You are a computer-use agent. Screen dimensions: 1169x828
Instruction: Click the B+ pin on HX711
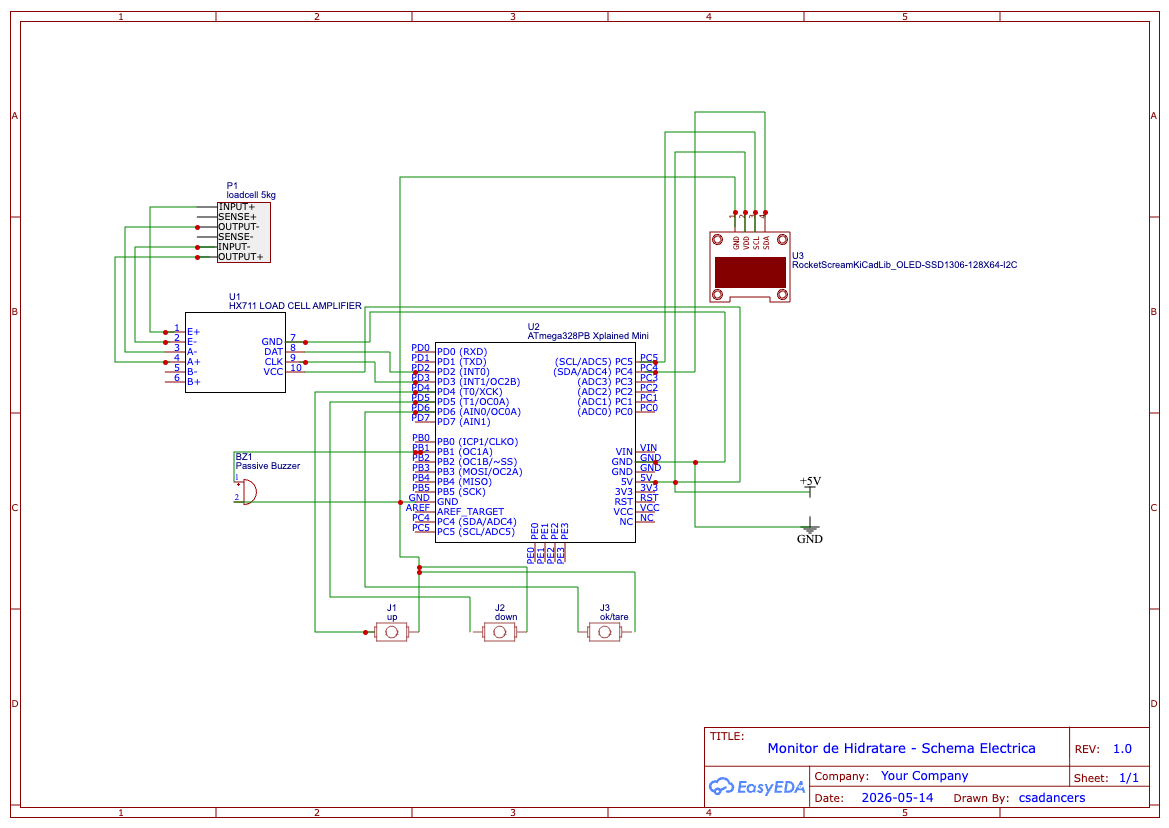(193, 382)
